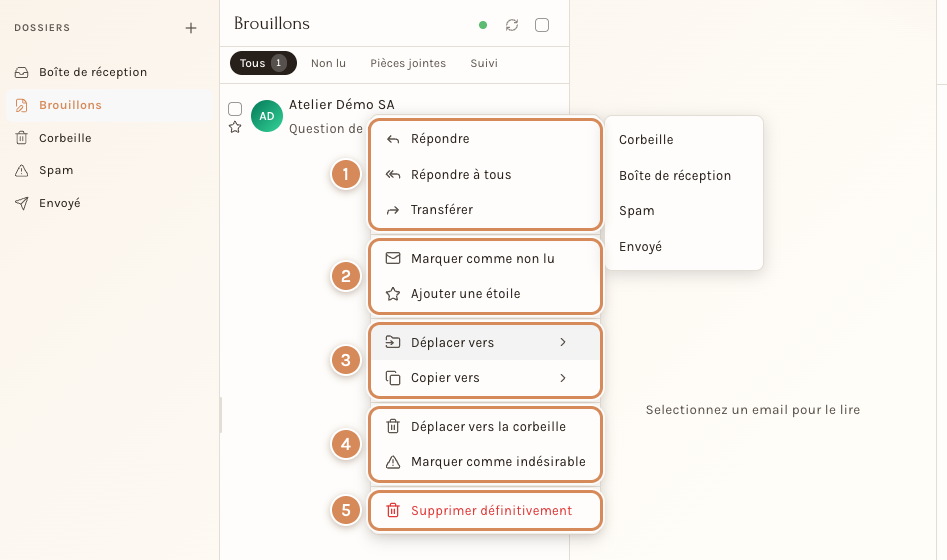Click the copy icon beside Copier vers
This screenshot has height=560, width=947.
(x=393, y=378)
